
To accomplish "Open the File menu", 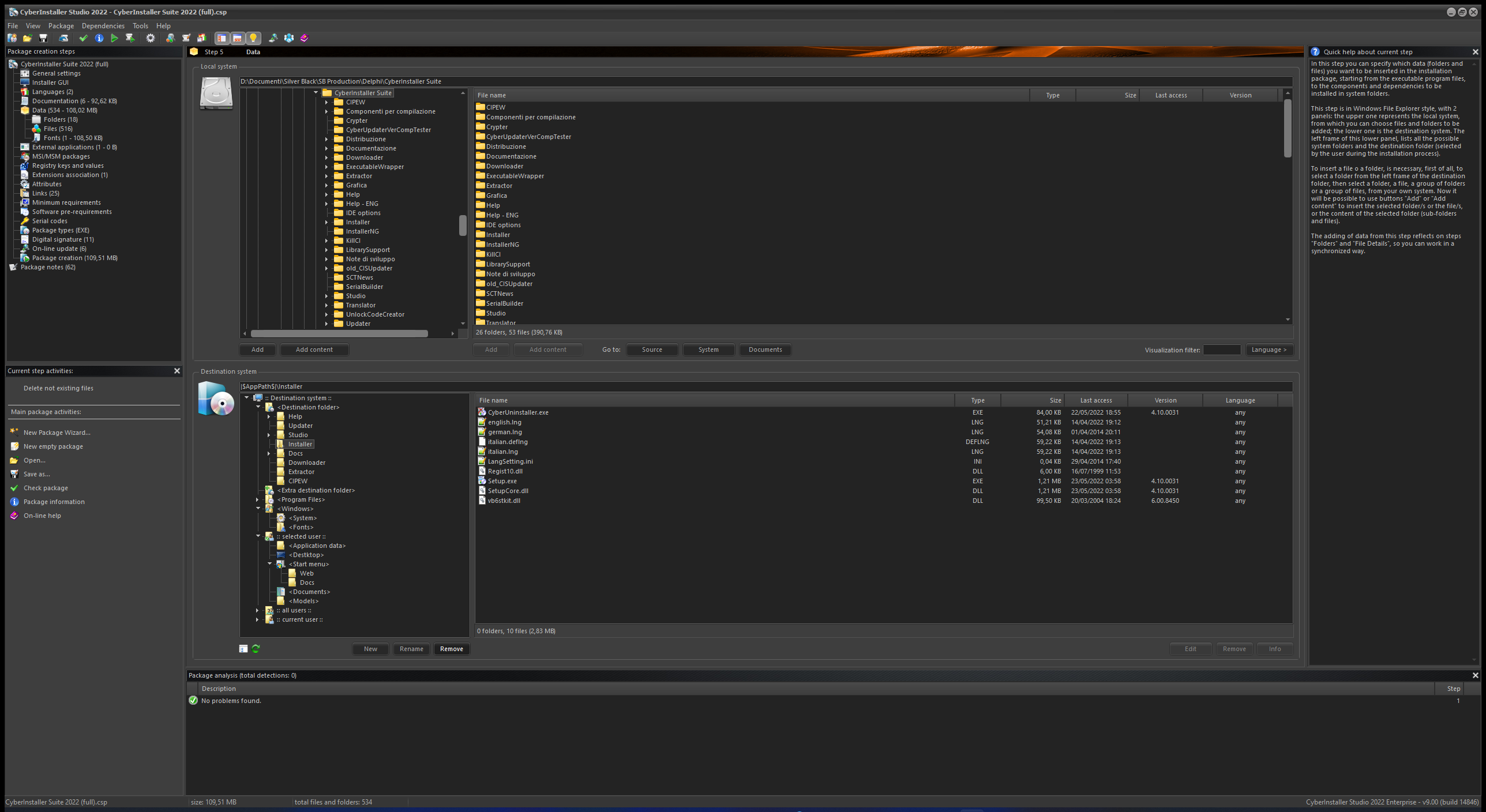I will click(13, 26).
